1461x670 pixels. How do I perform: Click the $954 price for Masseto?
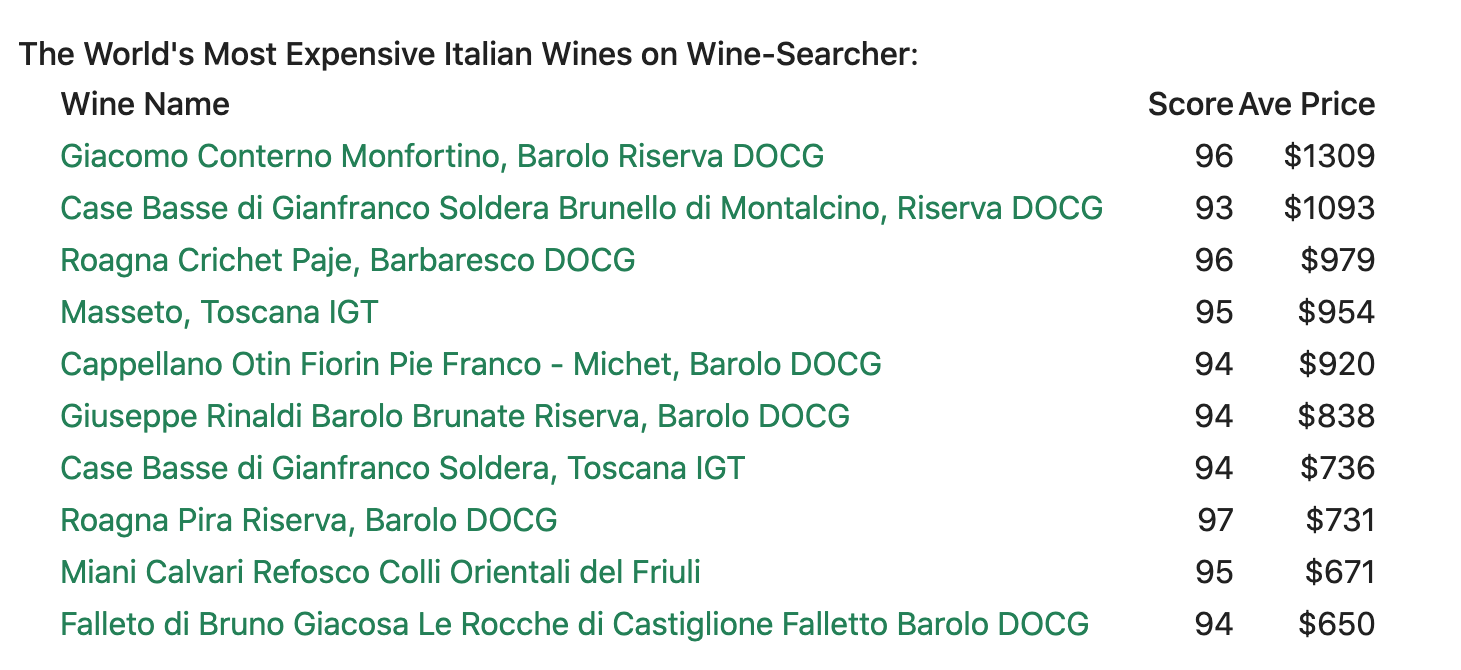tap(1336, 312)
